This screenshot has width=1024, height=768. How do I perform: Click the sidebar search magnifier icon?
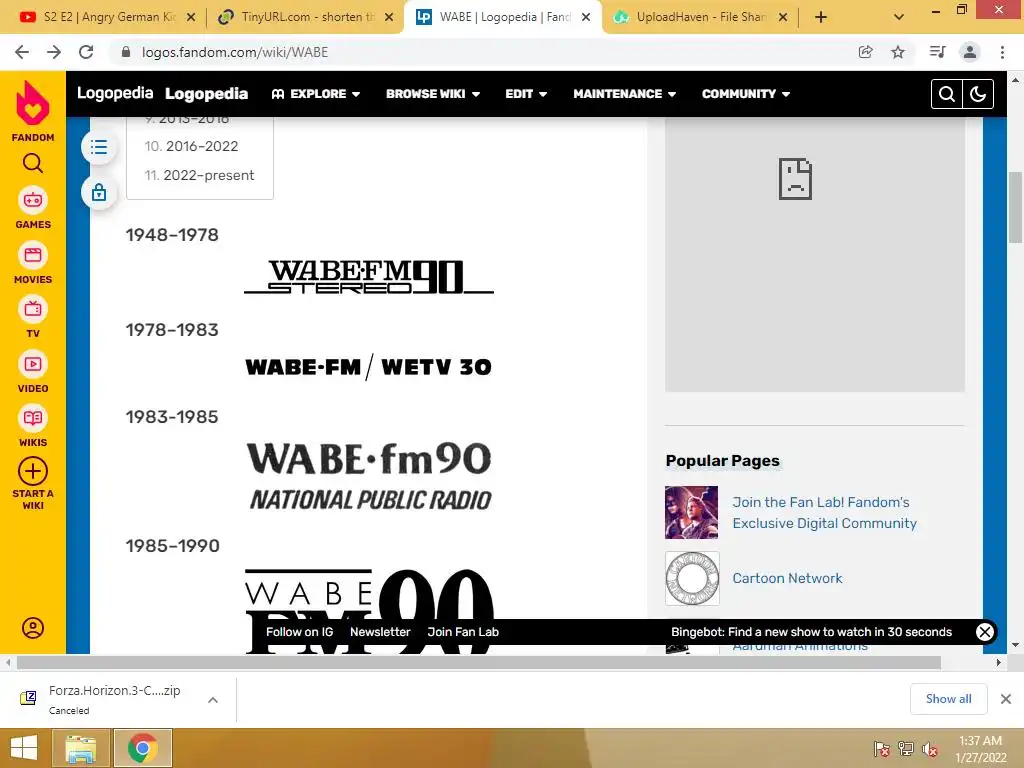click(x=33, y=163)
